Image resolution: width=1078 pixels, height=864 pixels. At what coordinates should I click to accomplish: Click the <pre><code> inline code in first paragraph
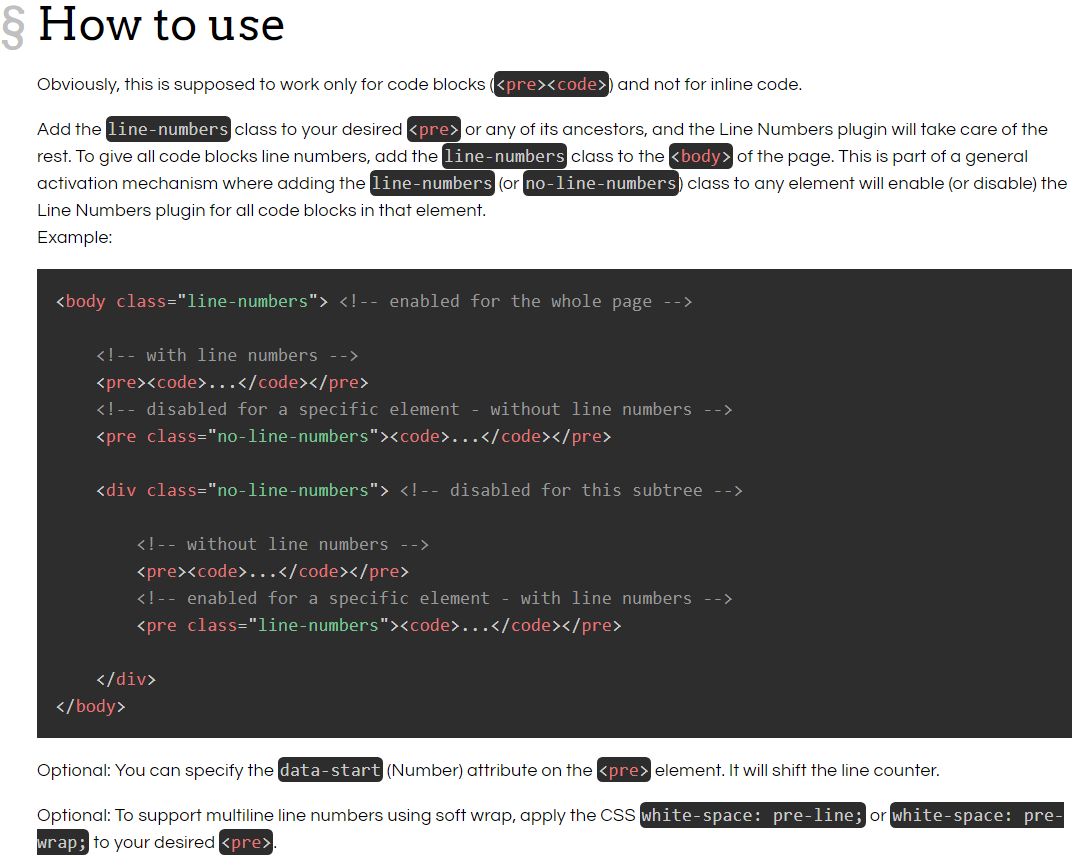[x=553, y=85]
